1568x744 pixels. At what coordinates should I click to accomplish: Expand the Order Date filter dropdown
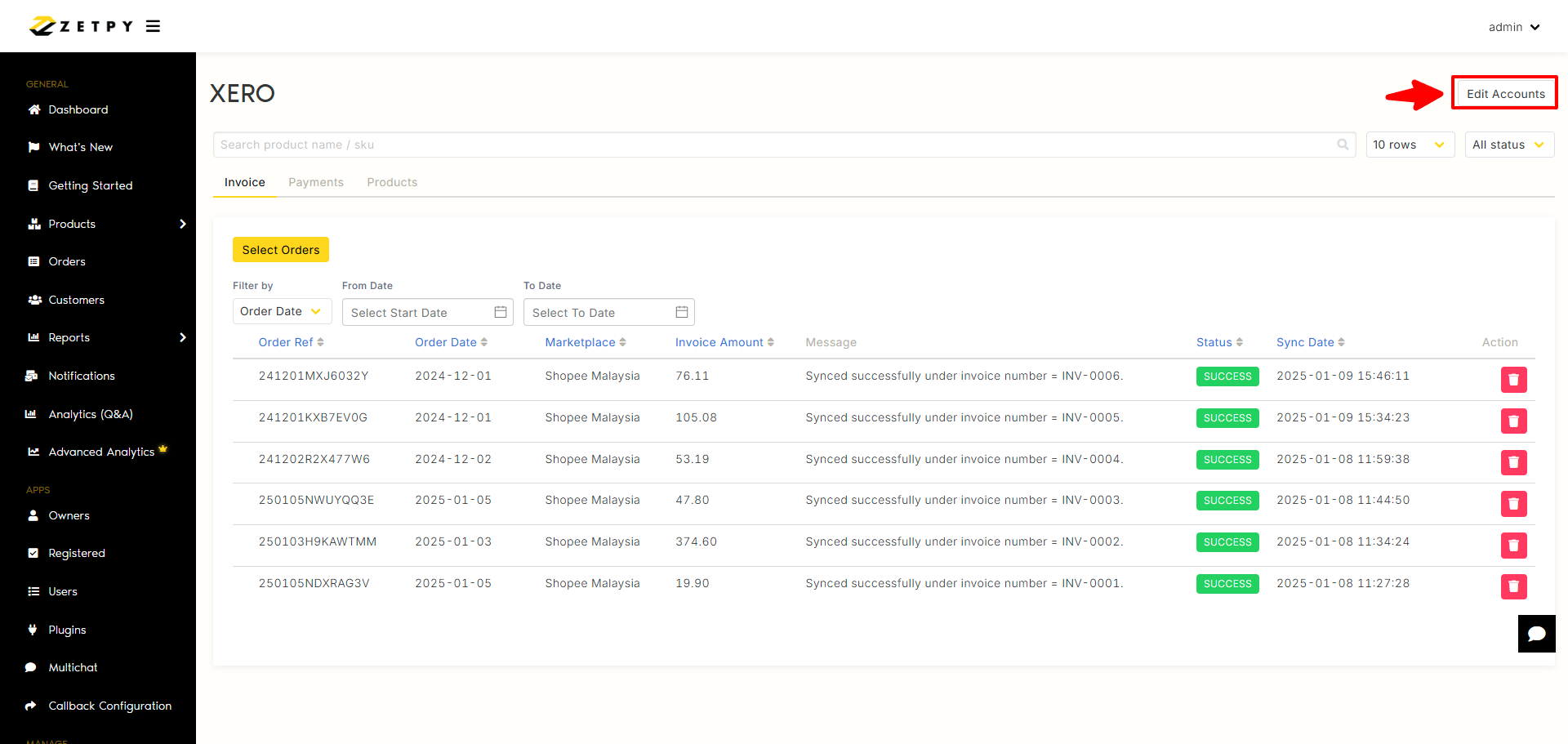point(281,311)
